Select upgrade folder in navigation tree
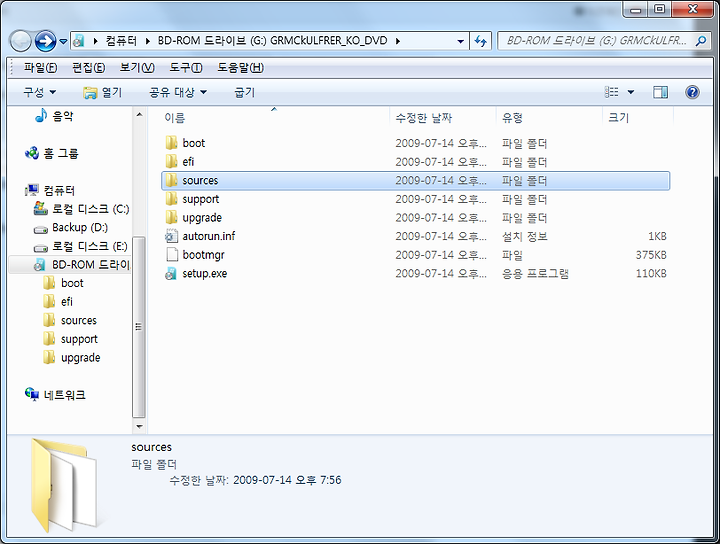 coord(72,358)
